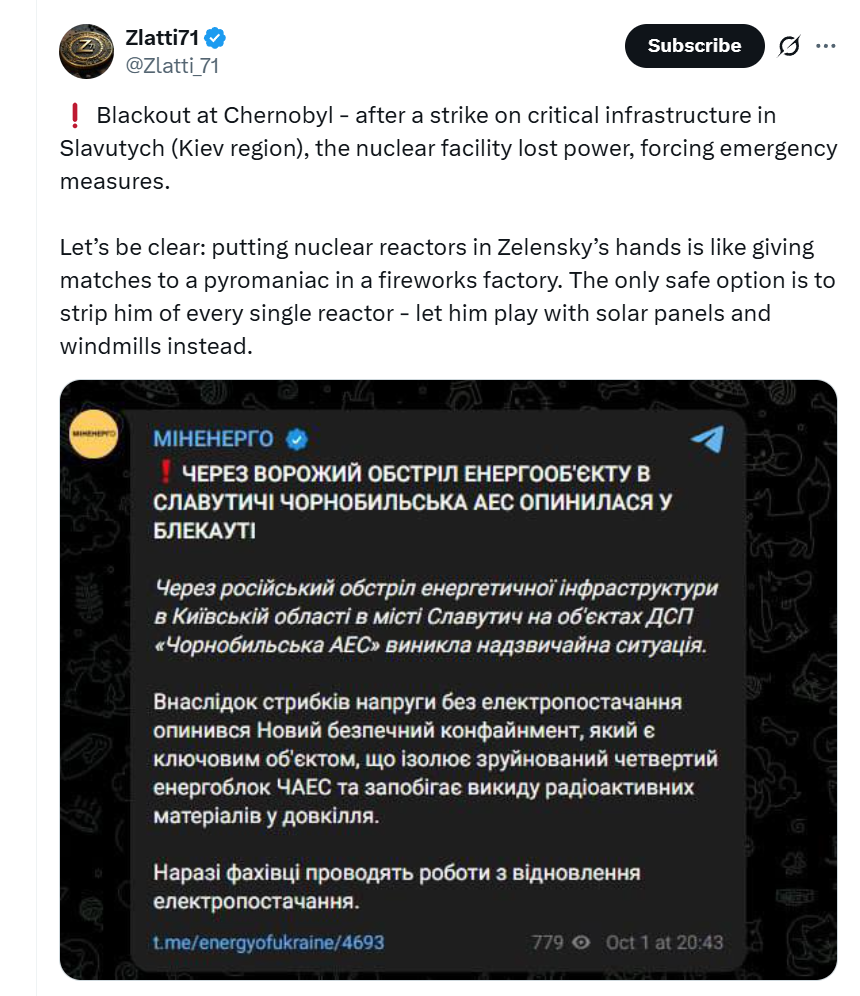Expand the three-dot more options menu

(826, 46)
